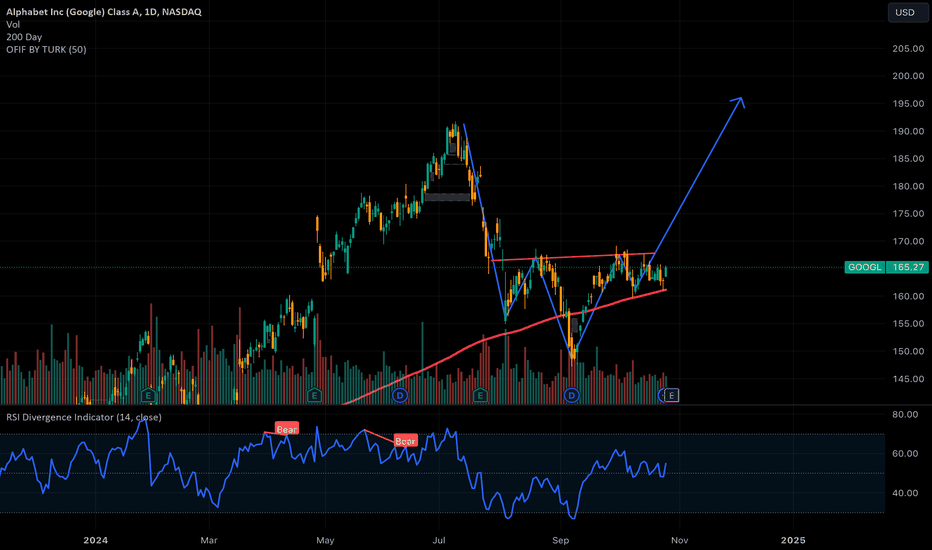The width and height of the screenshot is (932, 550).
Task: Select the OFIF BY TURK (50) legend
Action: [x=46, y=49]
